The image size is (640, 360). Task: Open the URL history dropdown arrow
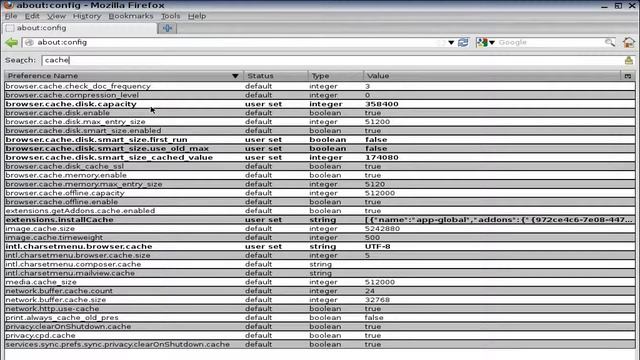(x=451, y=42)
